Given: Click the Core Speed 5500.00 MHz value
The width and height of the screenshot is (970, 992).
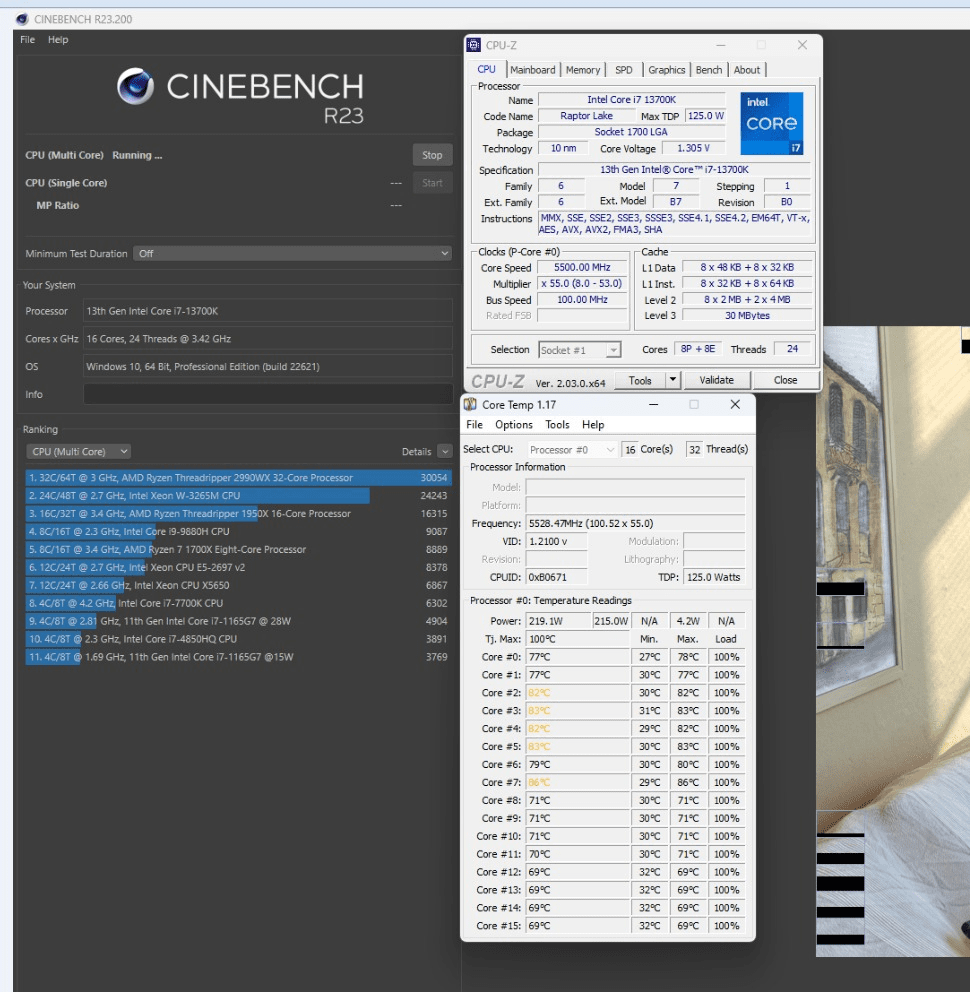Looking at the screenshot, I should pos(582,268).
